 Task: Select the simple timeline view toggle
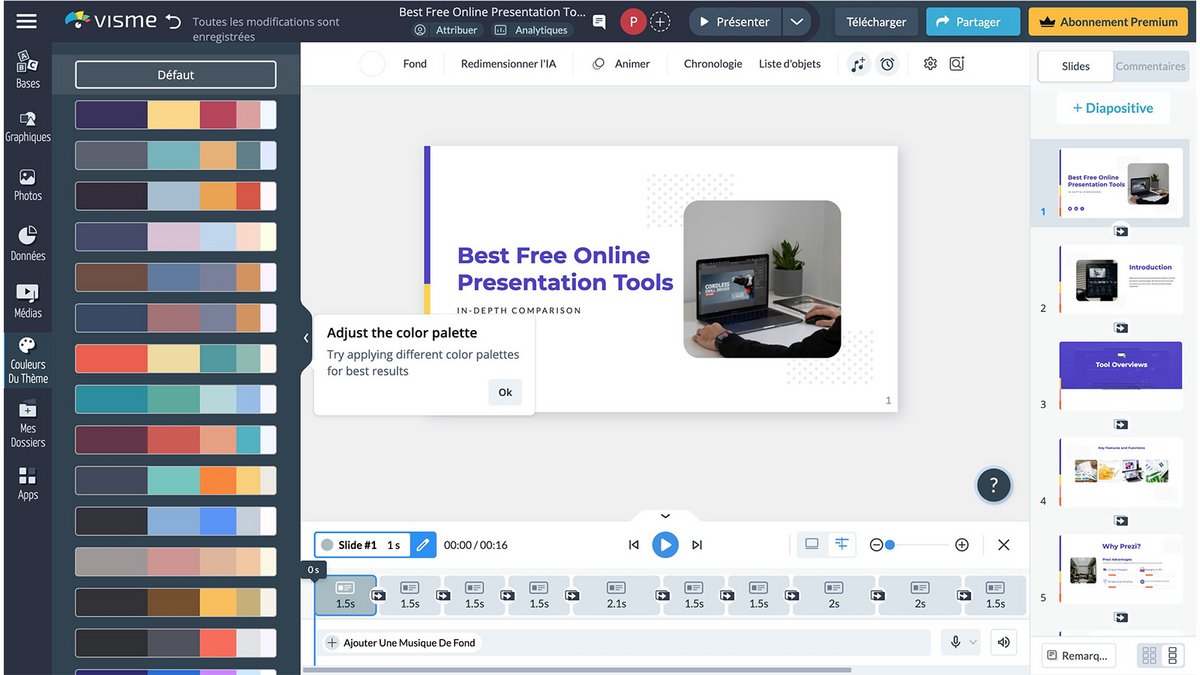tap(812, 544)
